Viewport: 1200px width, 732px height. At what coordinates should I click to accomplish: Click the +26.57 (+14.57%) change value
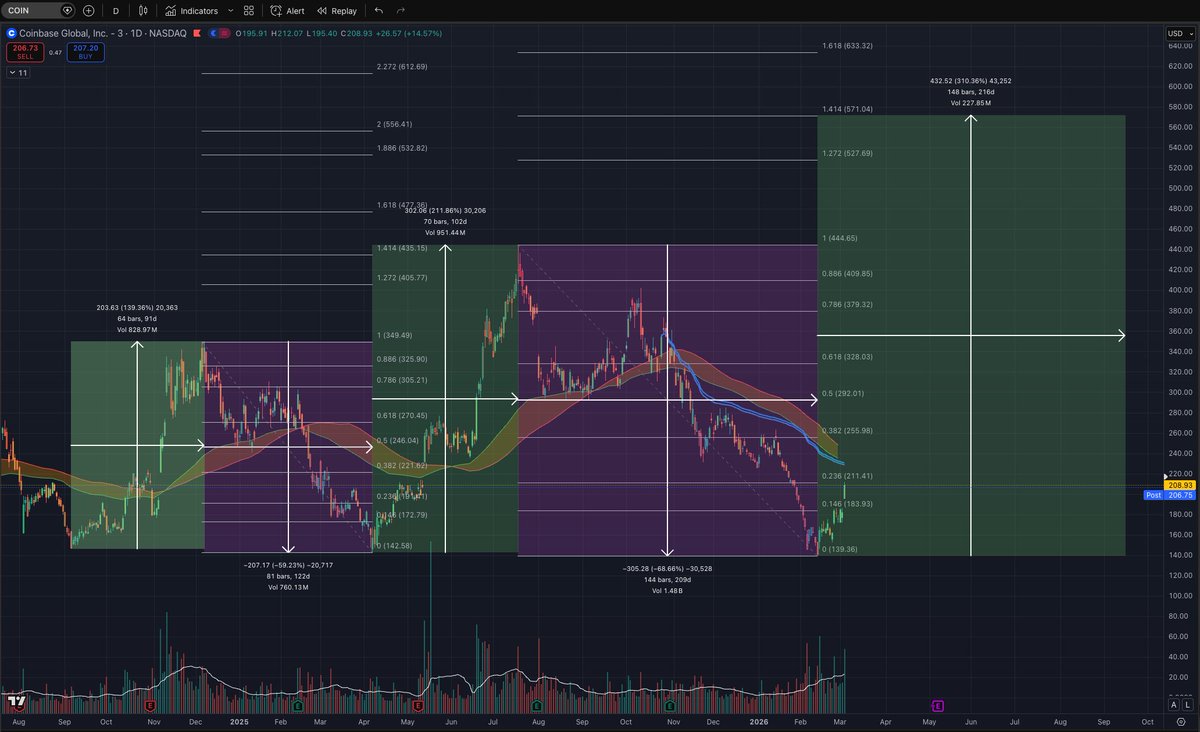point(408,33)
